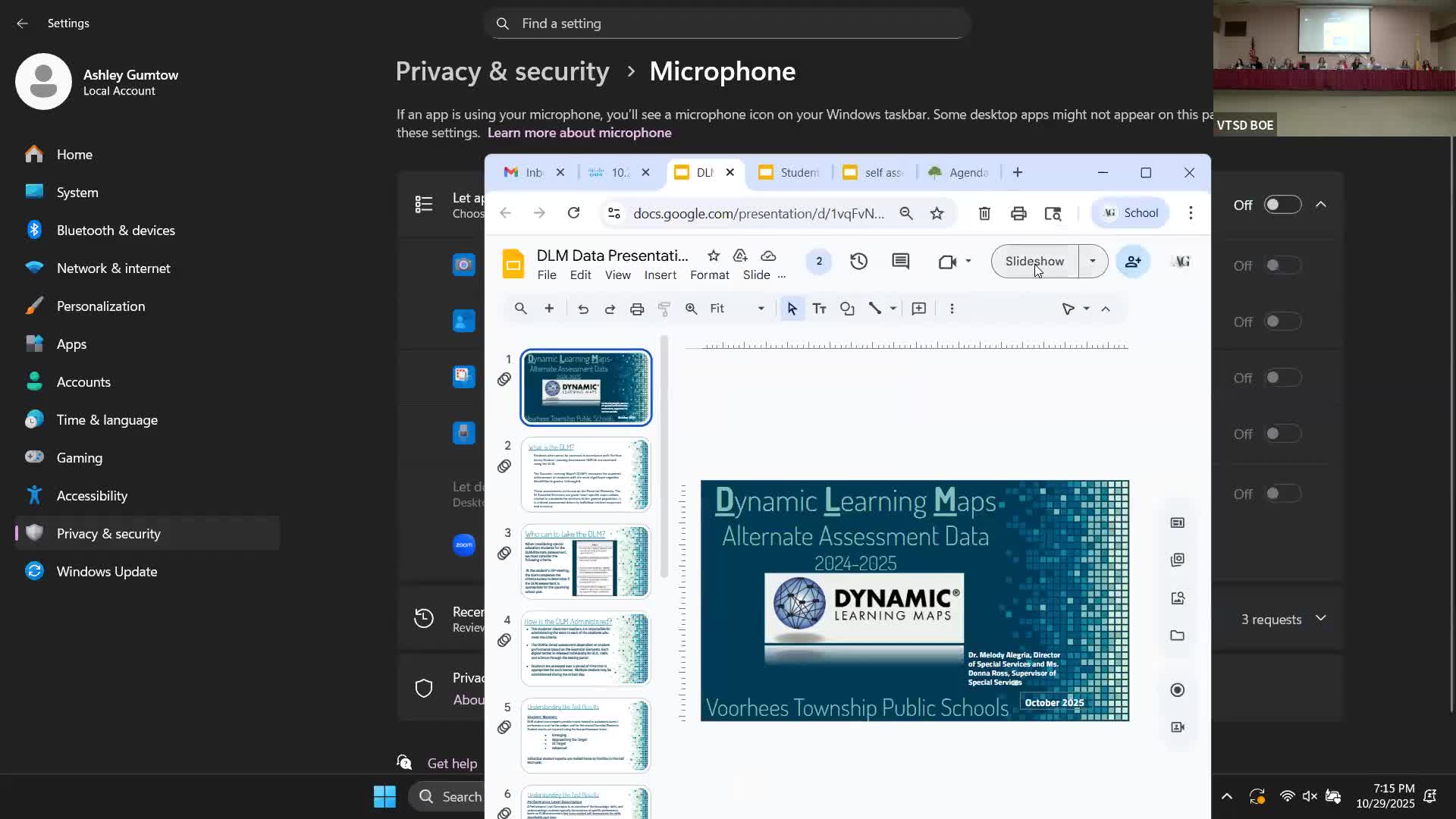Open the Insert menu
1456x819 pixels.
tap(660, 275)
